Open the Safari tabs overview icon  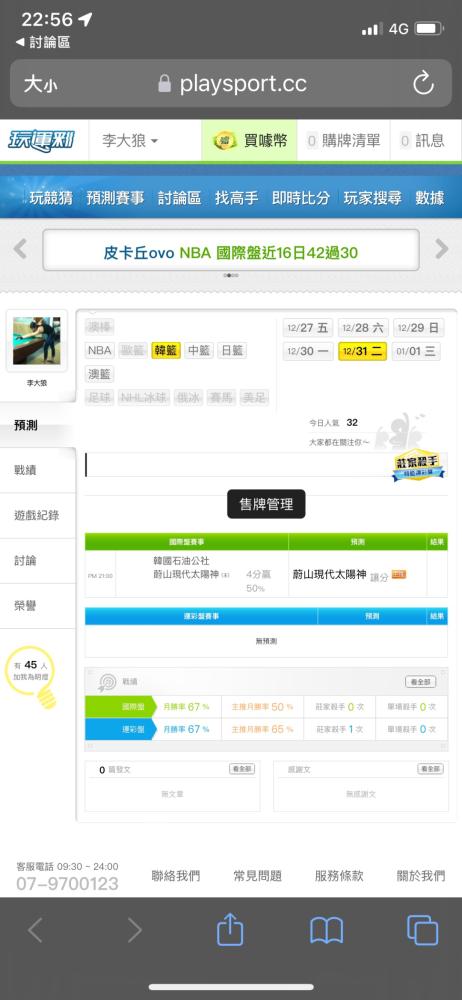tap(422, 930)
